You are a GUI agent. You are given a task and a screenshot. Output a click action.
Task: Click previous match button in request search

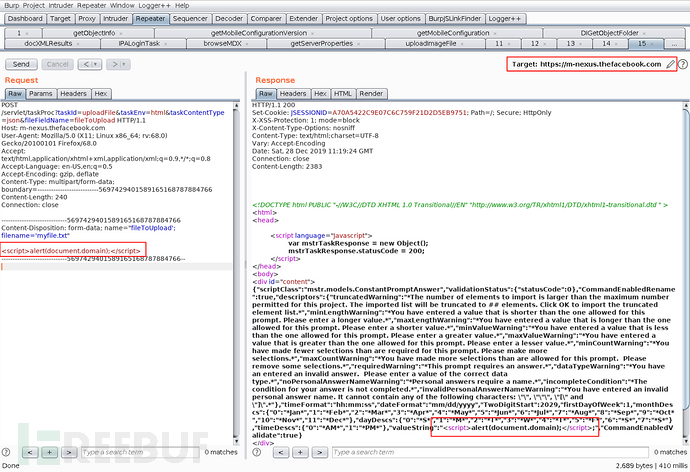tap(30, 452)
